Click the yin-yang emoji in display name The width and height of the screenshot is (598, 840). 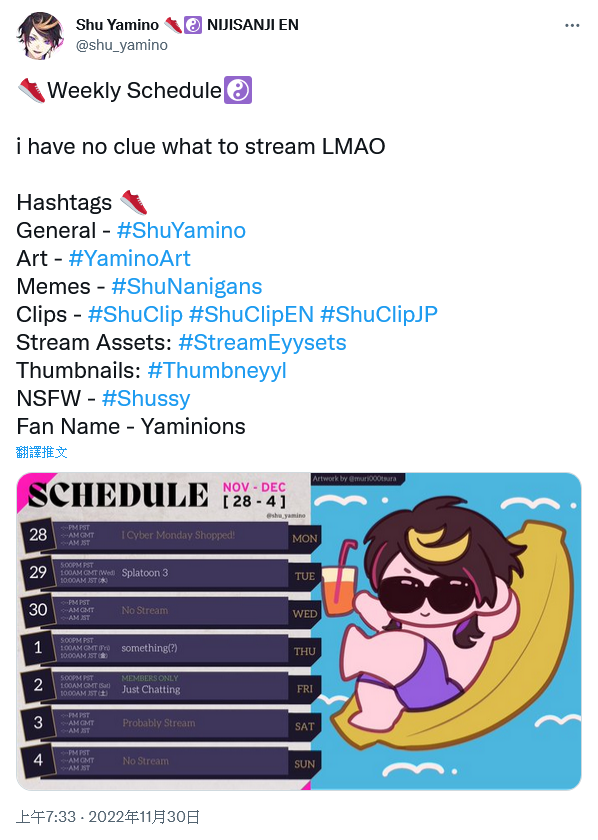point(193,25)
